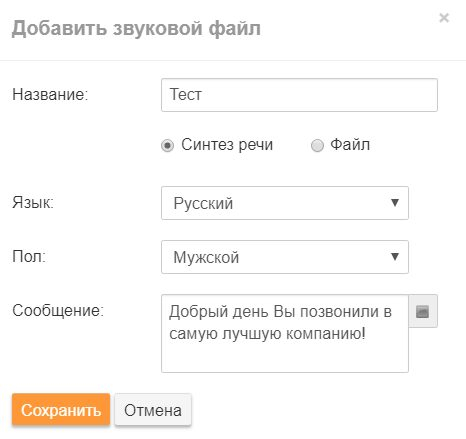Click the Пол: field label

[29, 256]
